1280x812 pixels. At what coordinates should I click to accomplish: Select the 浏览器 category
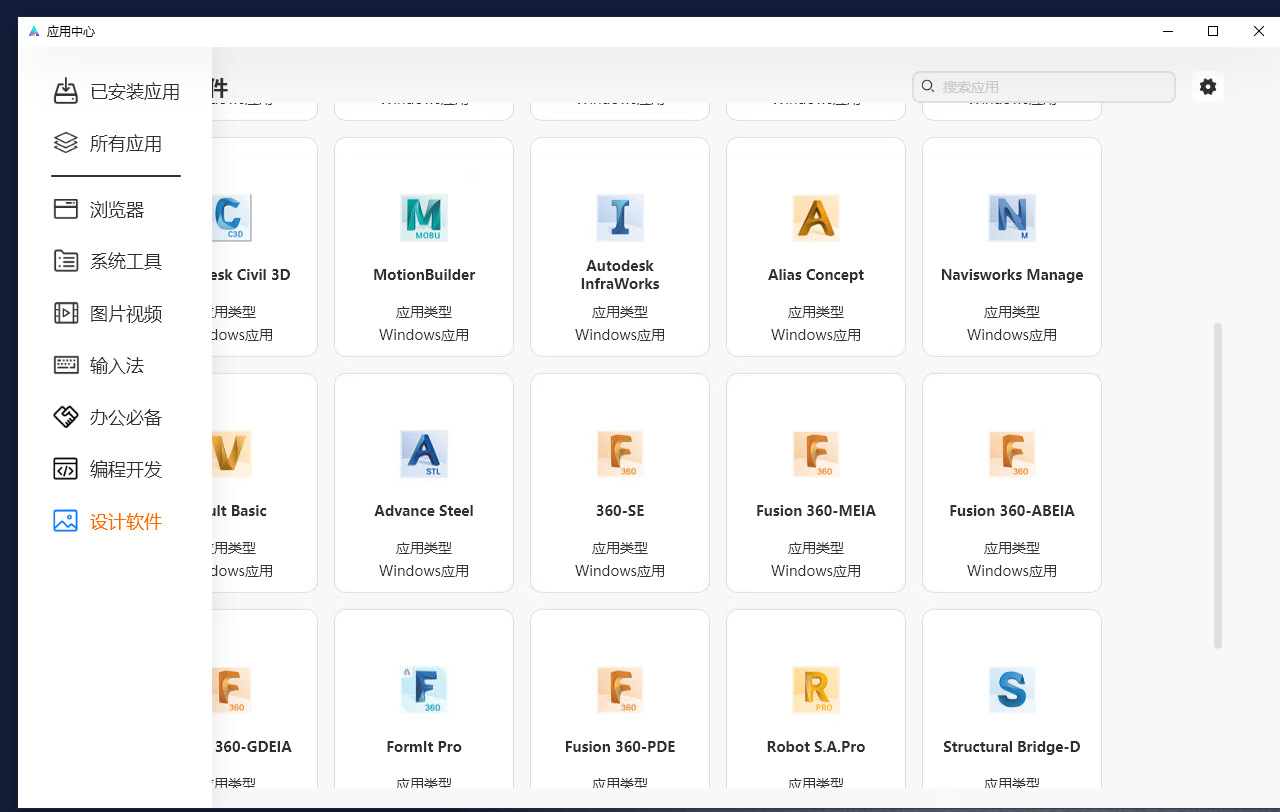(x=116, y=209)
